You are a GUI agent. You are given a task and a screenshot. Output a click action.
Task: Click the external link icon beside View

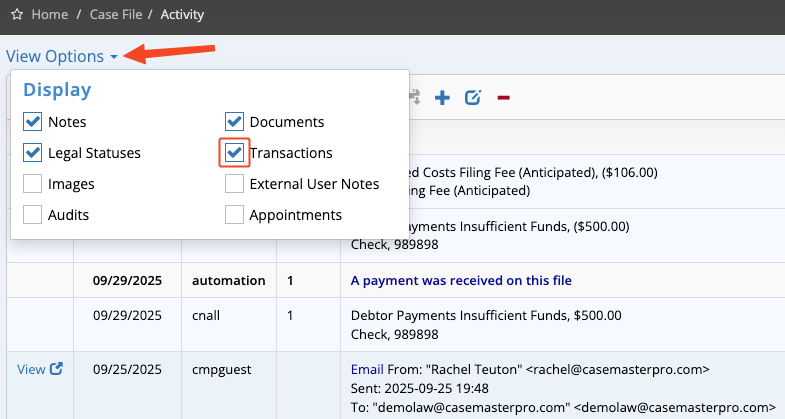[x=57, y=369]
